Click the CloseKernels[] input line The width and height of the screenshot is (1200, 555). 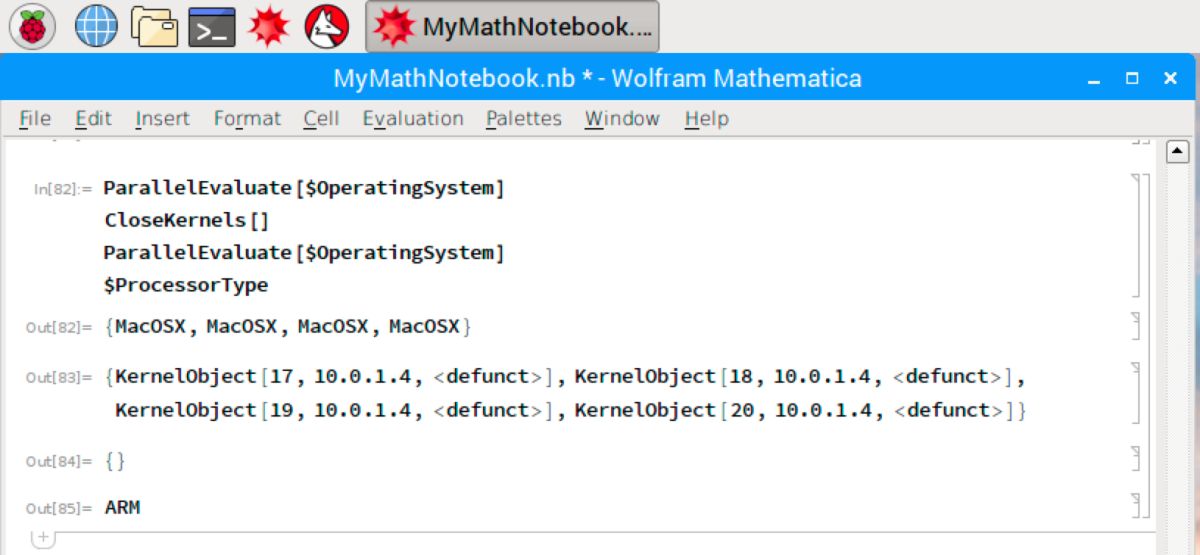187,221
